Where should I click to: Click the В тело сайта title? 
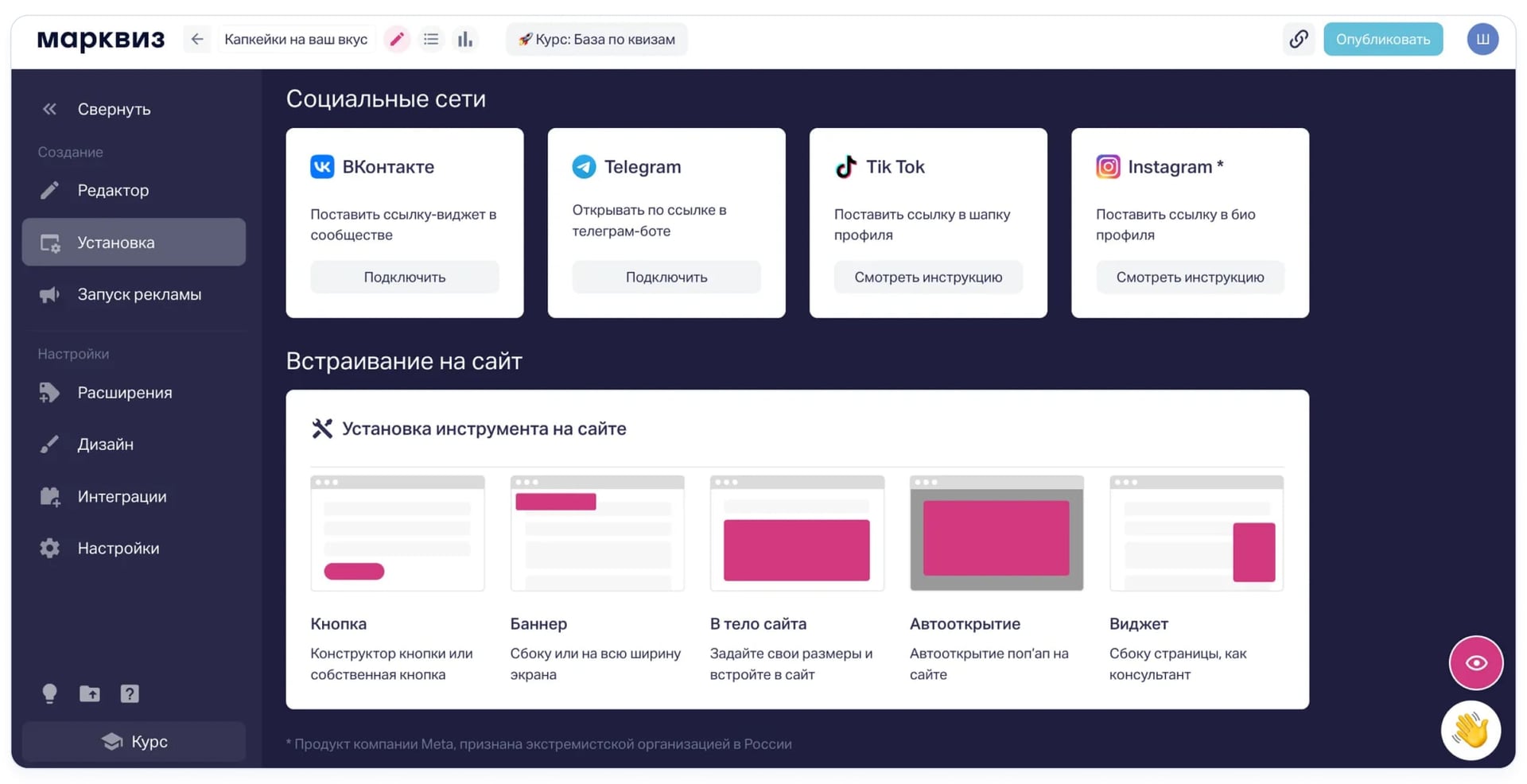coord(758,623)
